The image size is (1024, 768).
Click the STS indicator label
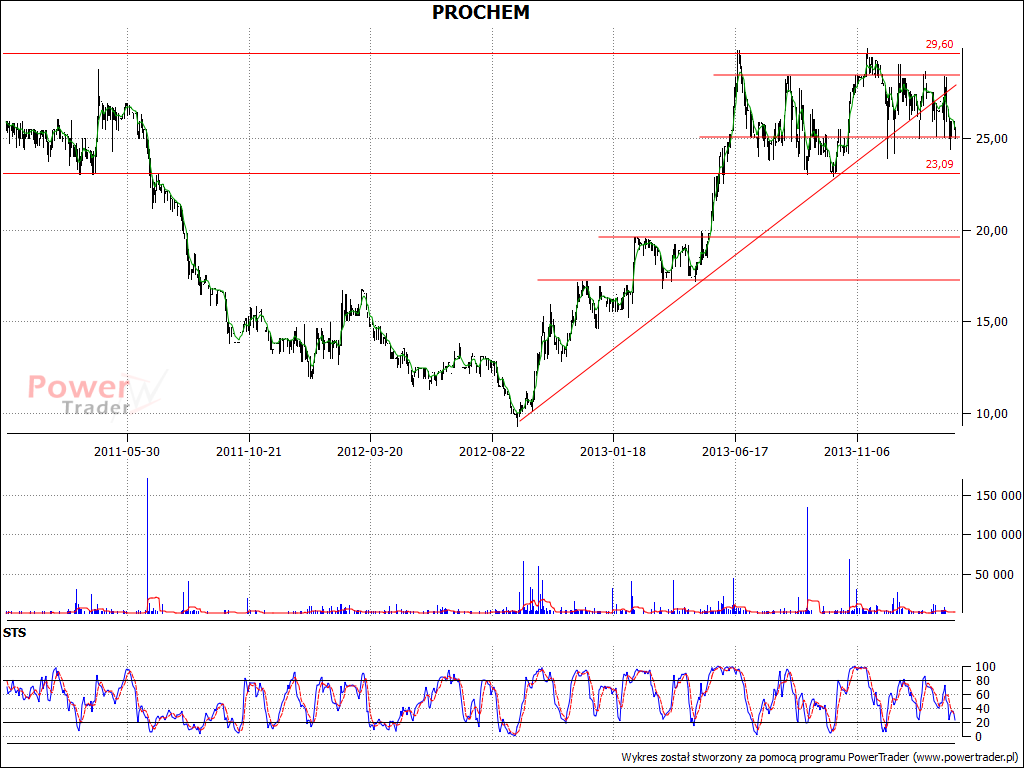pyautogui.click(x=14, y=633)
